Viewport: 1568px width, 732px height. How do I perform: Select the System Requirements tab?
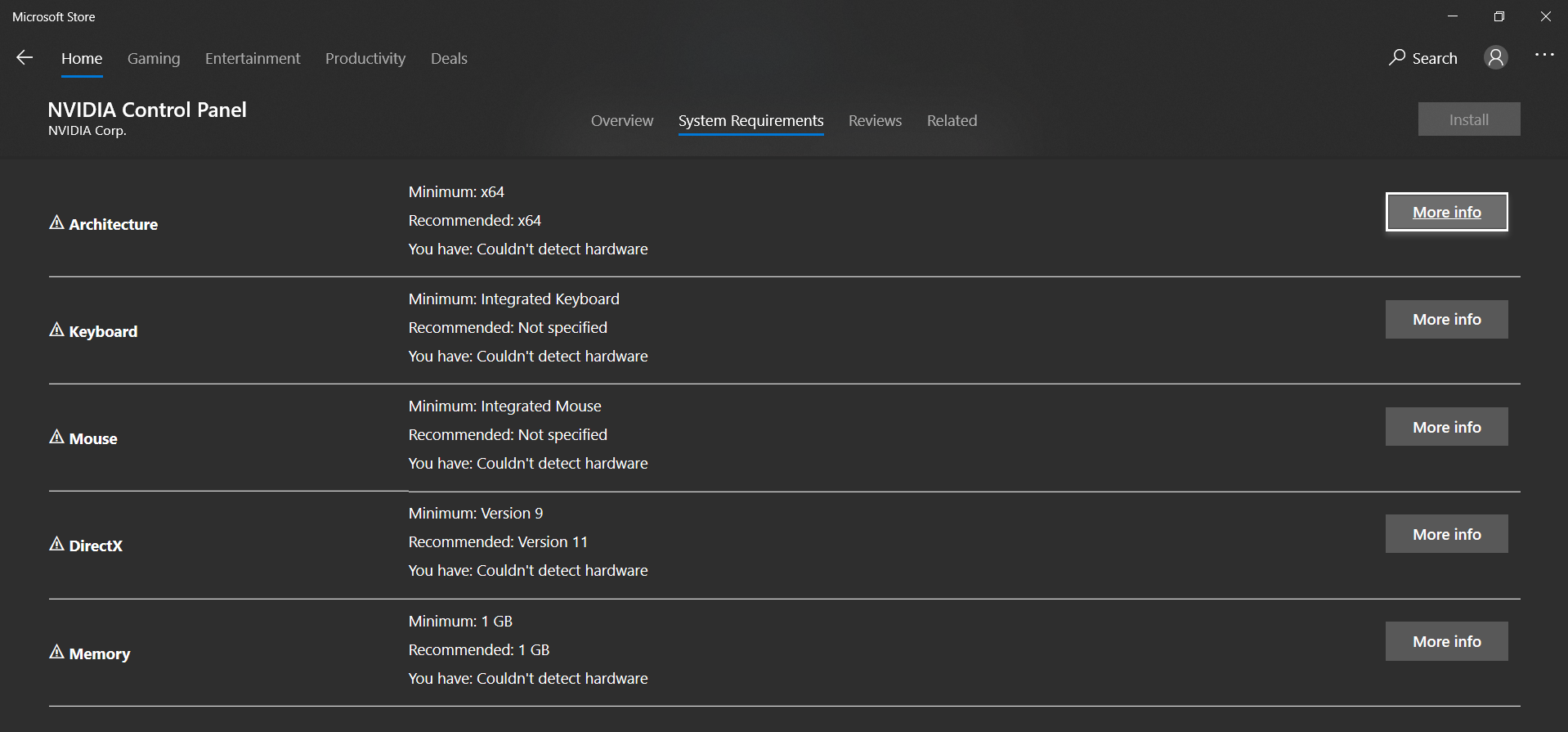pos(750,121)
